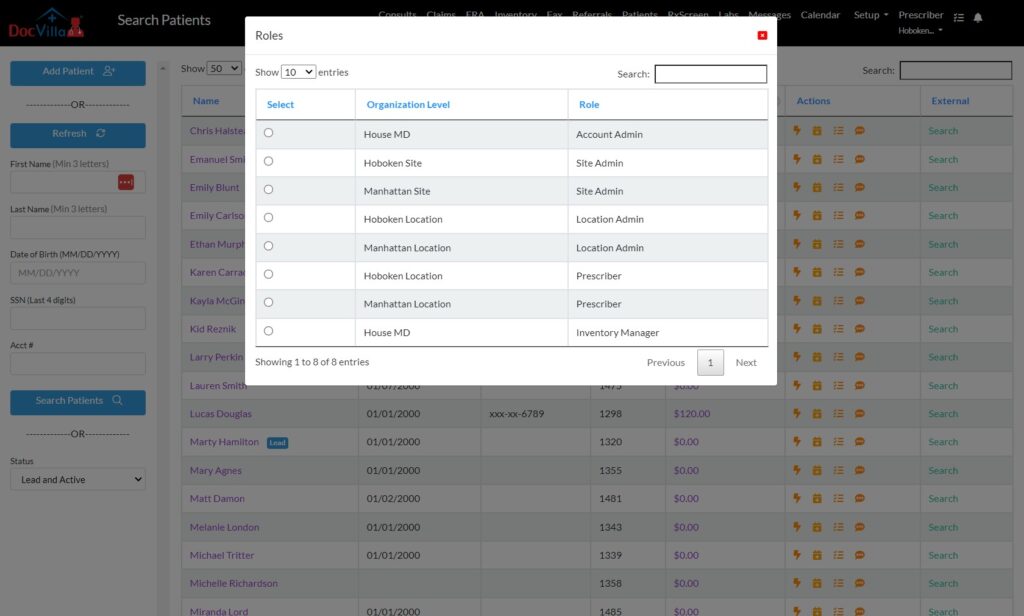Click calendar icon for Lucas Douglas row
The width and height of the screenshot is (1024, 616).
[x=817, y=413]
